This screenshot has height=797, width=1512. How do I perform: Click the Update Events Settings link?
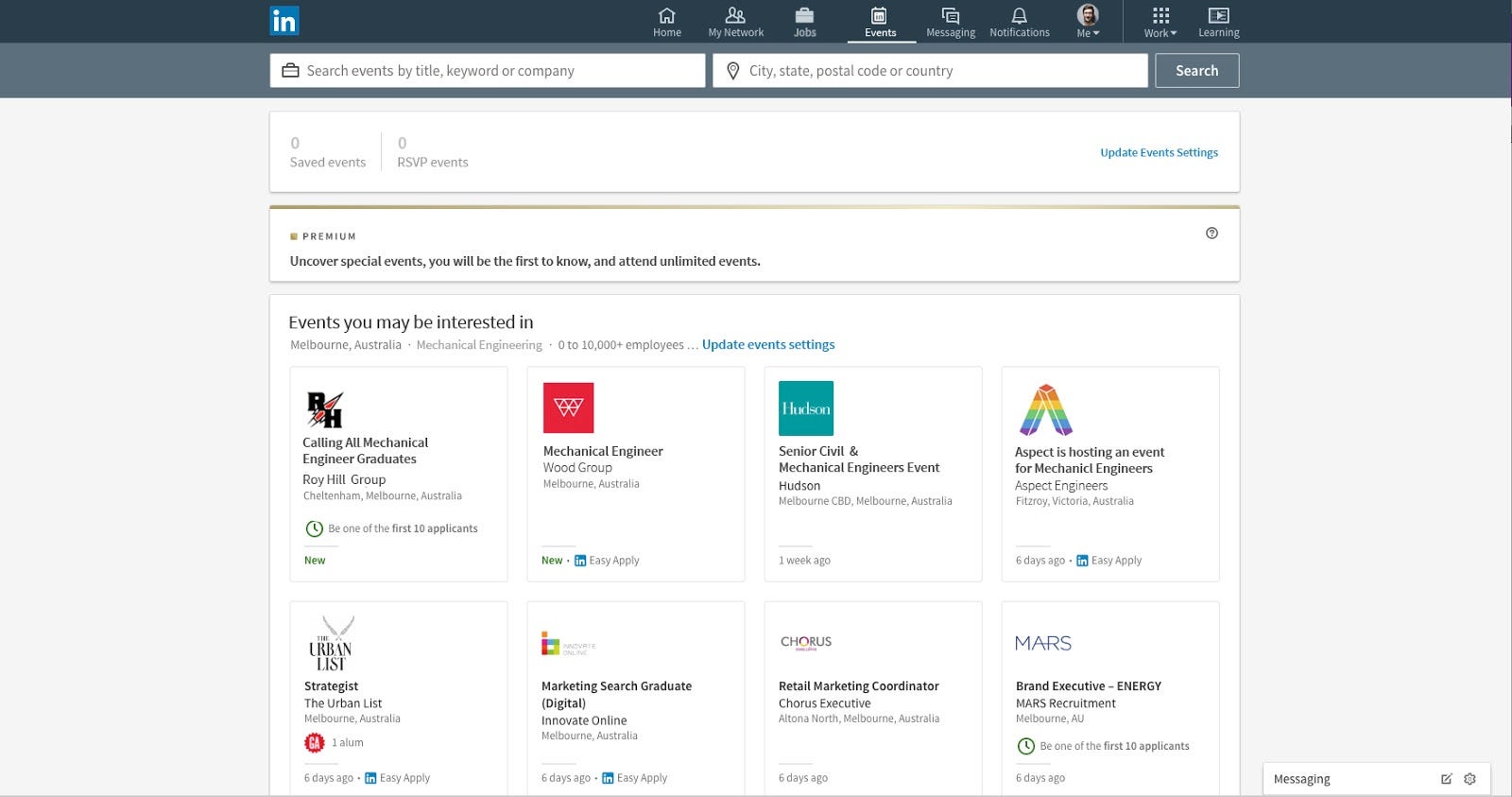pyautogui.click(x=1159, y=152)
